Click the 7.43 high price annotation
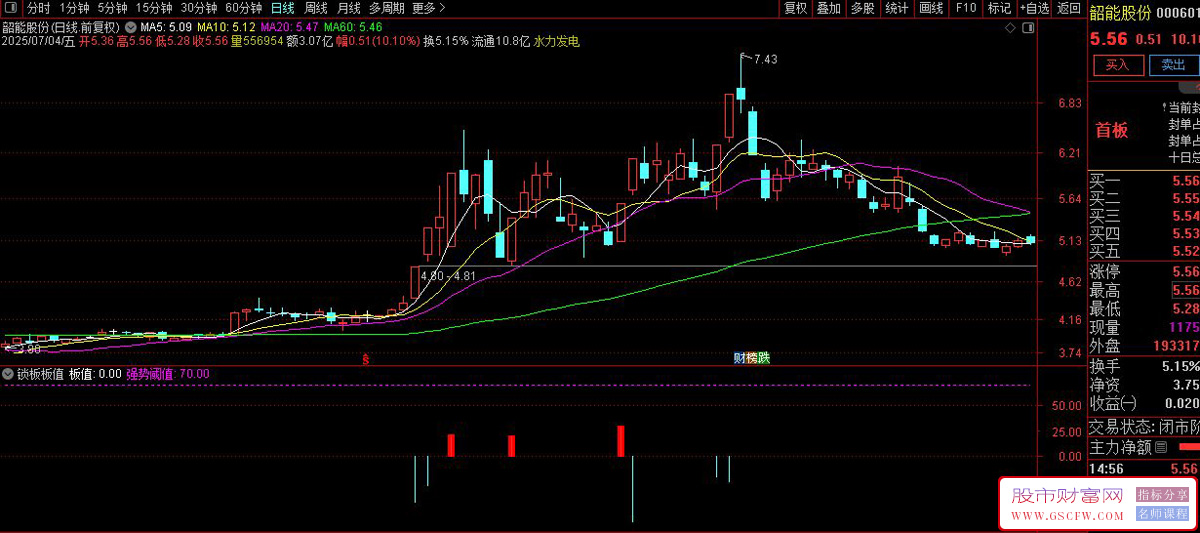 (765, 59)
